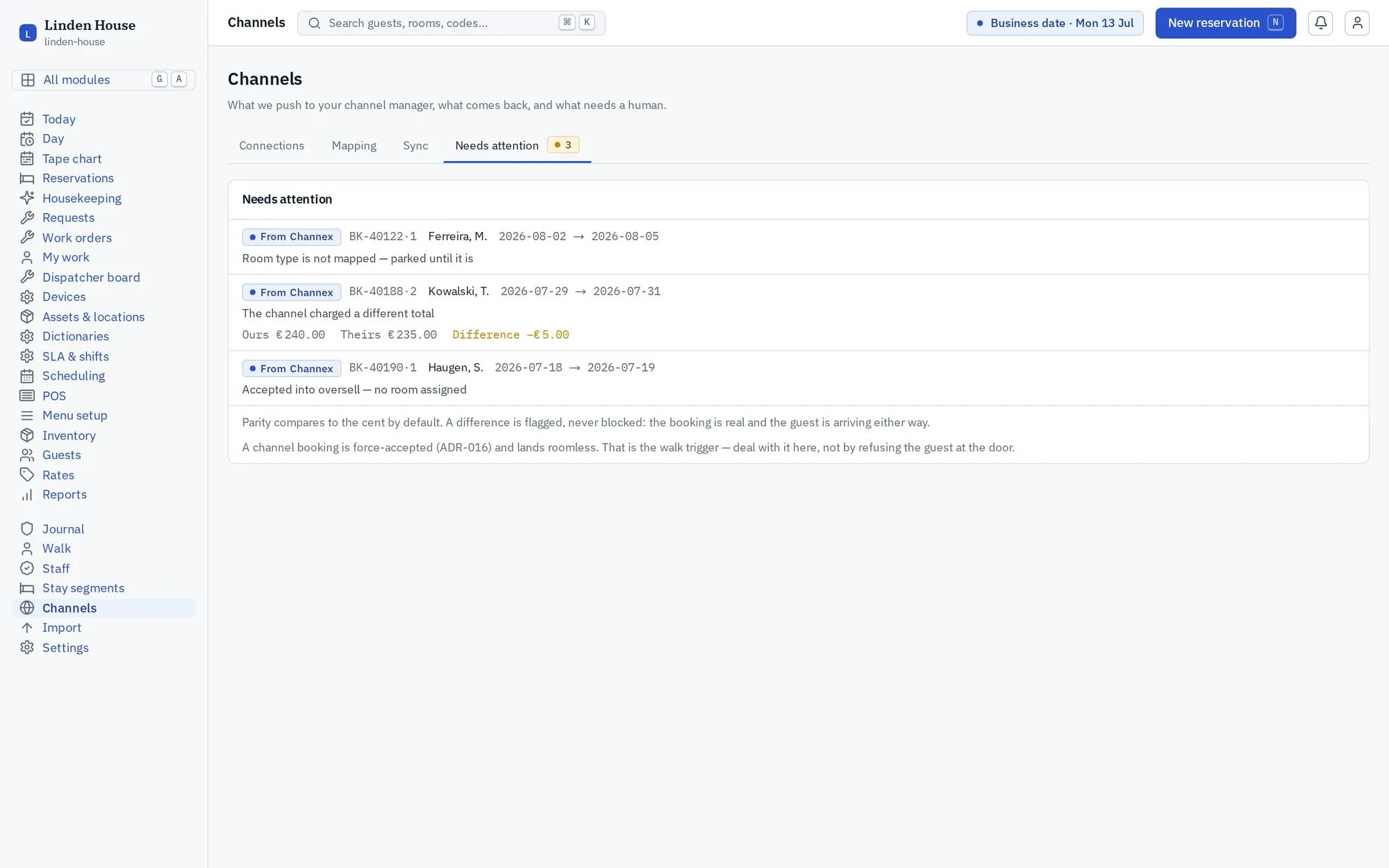Open the user account icon
The image size is (1389, 868).
coord(1356,23)
